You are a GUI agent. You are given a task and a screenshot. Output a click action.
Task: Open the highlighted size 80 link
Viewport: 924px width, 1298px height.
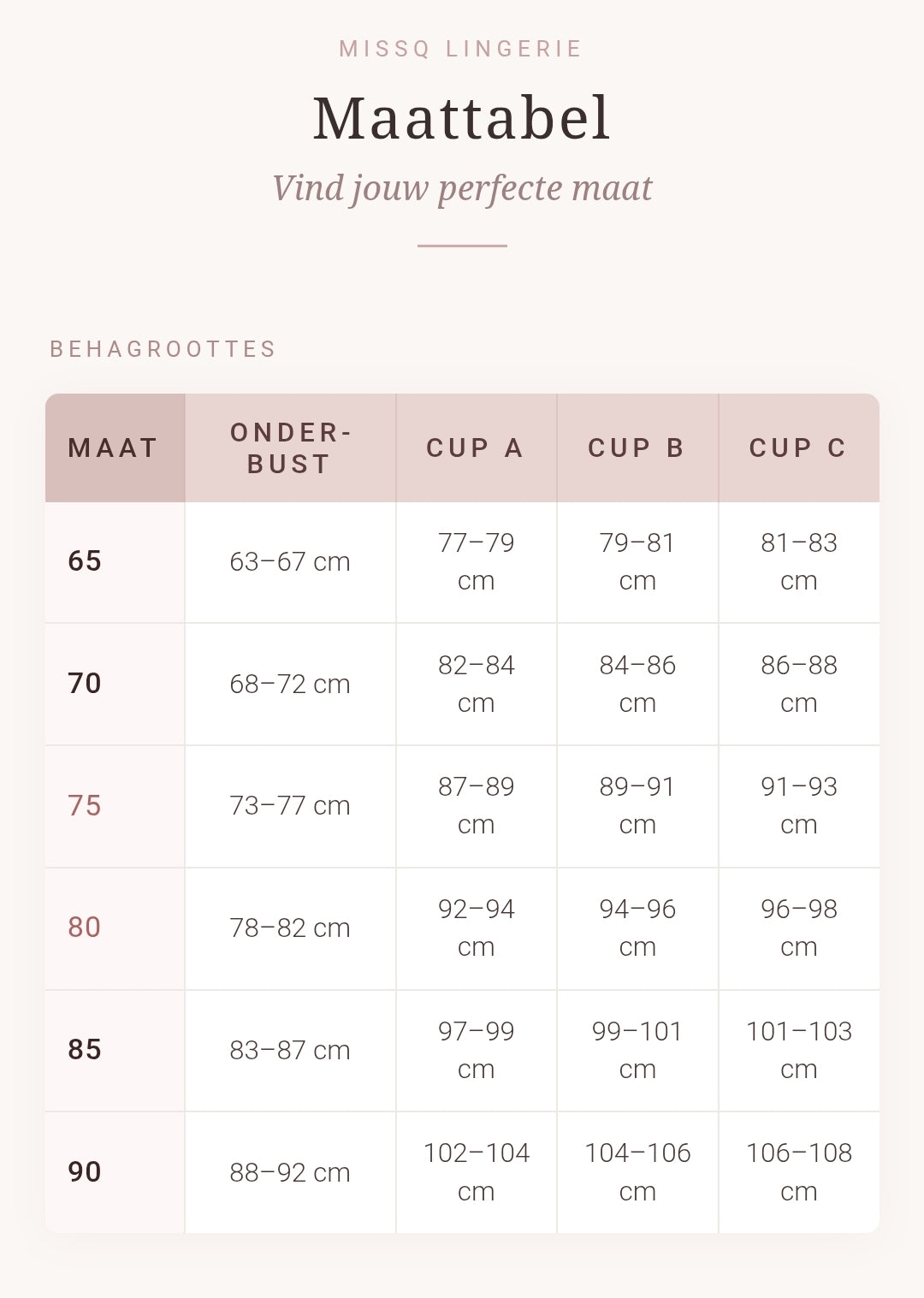85,928
